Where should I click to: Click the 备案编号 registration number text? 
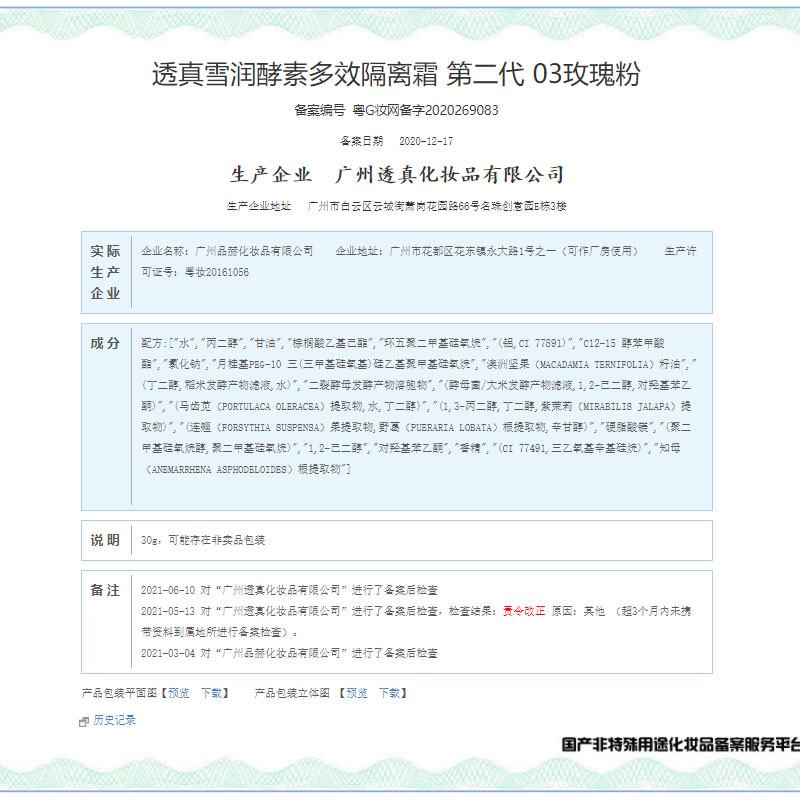396,111
